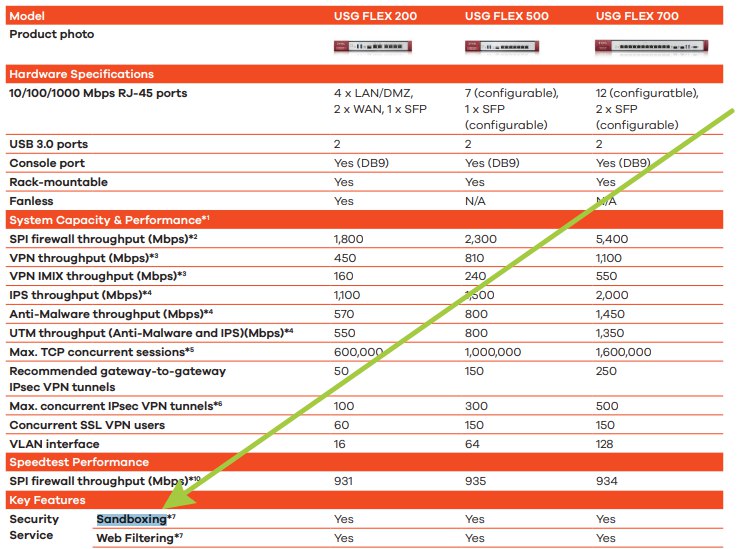The width and height of the screenshot is (749, 549).
Task: Click the highlighted 'Sandboxing' feature label
Action: [131, 519]
